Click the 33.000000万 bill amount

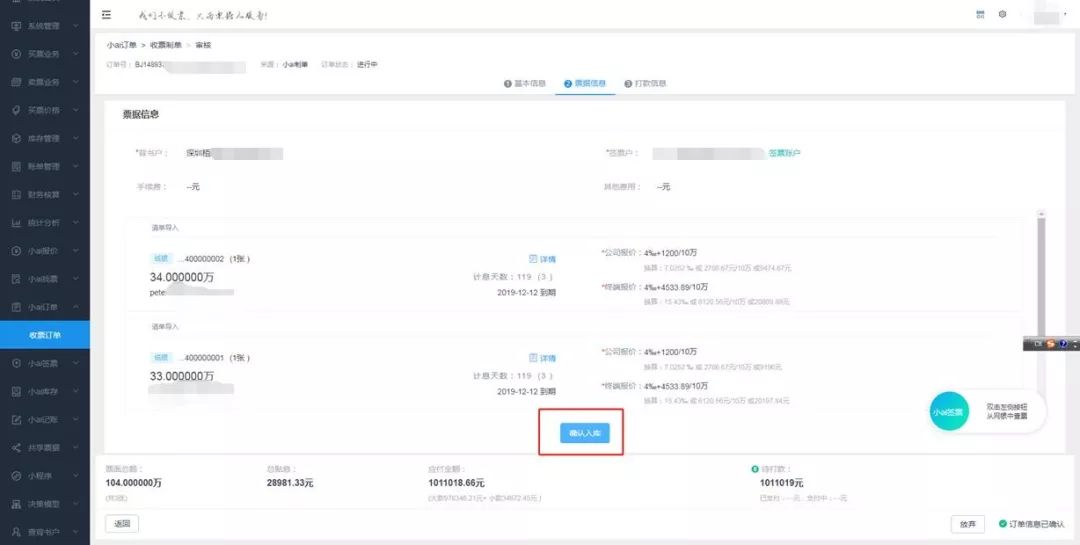(182, 376)
